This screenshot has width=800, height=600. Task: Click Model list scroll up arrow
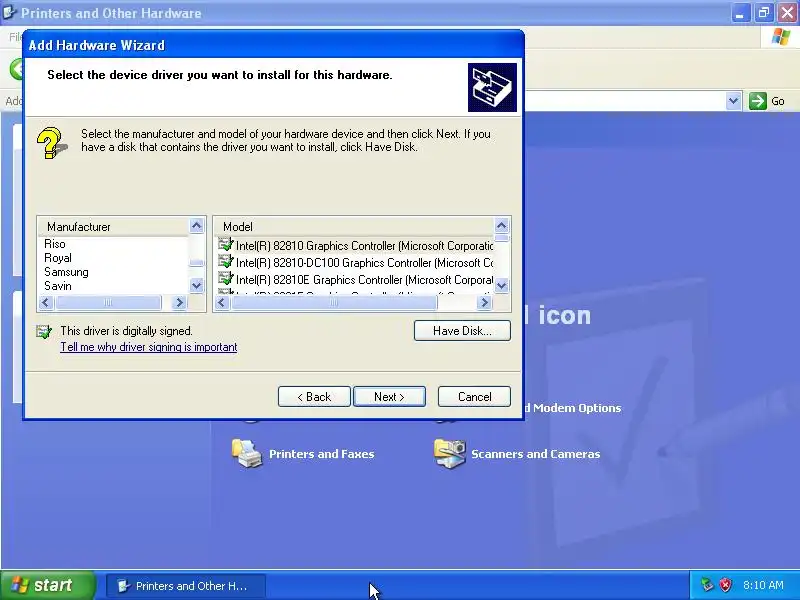point(502,226)
